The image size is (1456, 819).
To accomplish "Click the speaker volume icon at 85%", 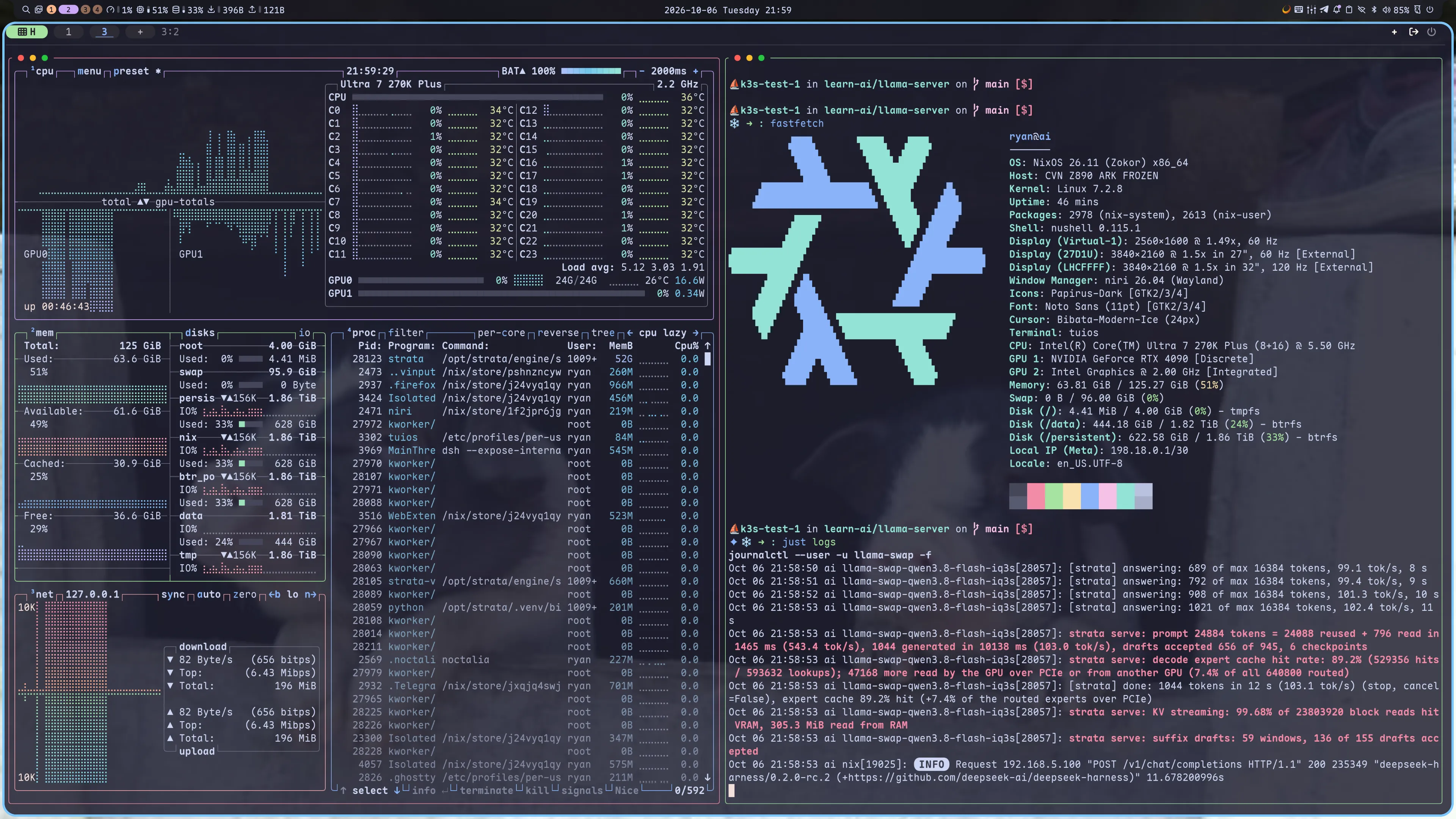I will tap(1387, 9).
